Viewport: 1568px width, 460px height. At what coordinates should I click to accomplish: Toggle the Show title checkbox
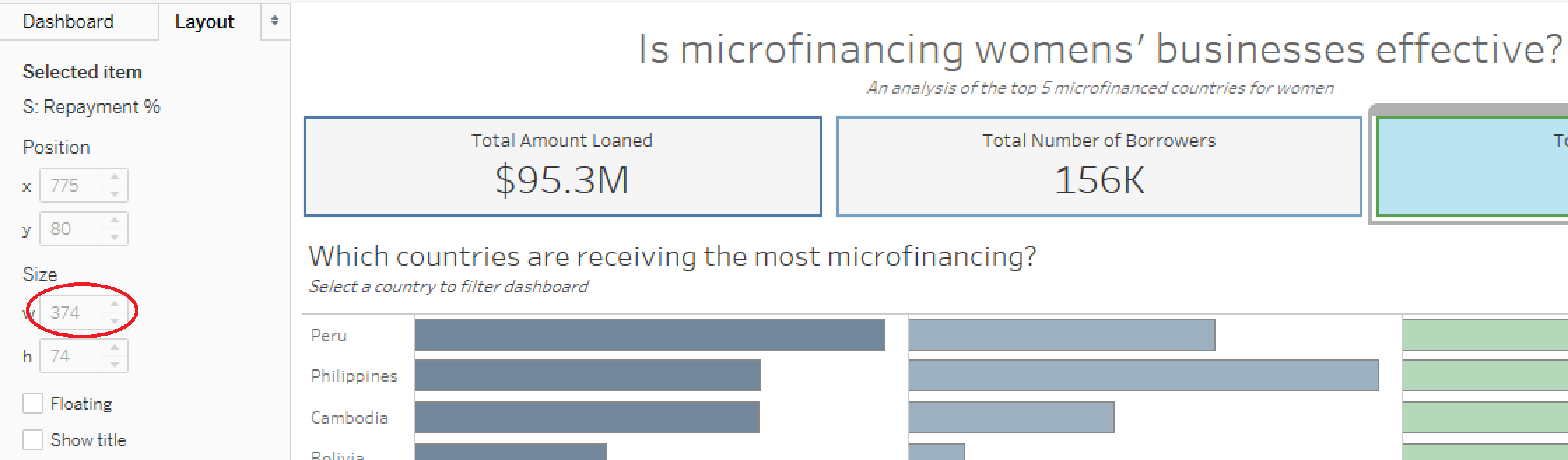pos(33,440)
